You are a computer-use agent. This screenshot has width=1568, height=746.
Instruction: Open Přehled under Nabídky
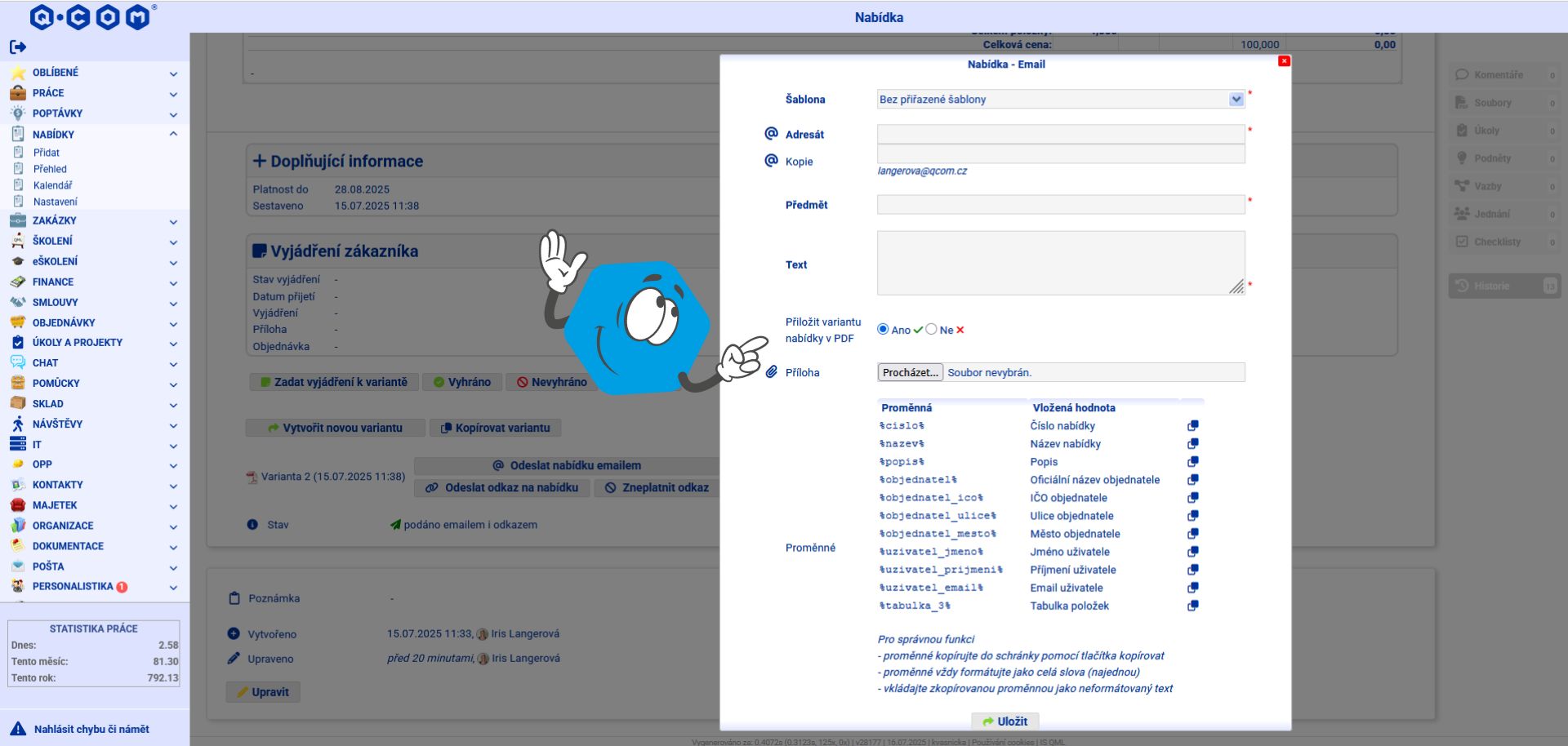click(50, 169)
